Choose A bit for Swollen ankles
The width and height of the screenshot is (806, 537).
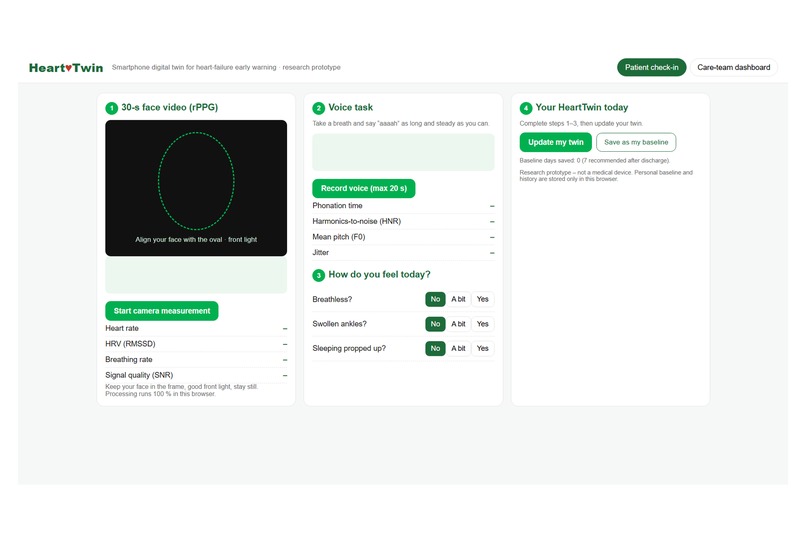(x=458, y=324)
